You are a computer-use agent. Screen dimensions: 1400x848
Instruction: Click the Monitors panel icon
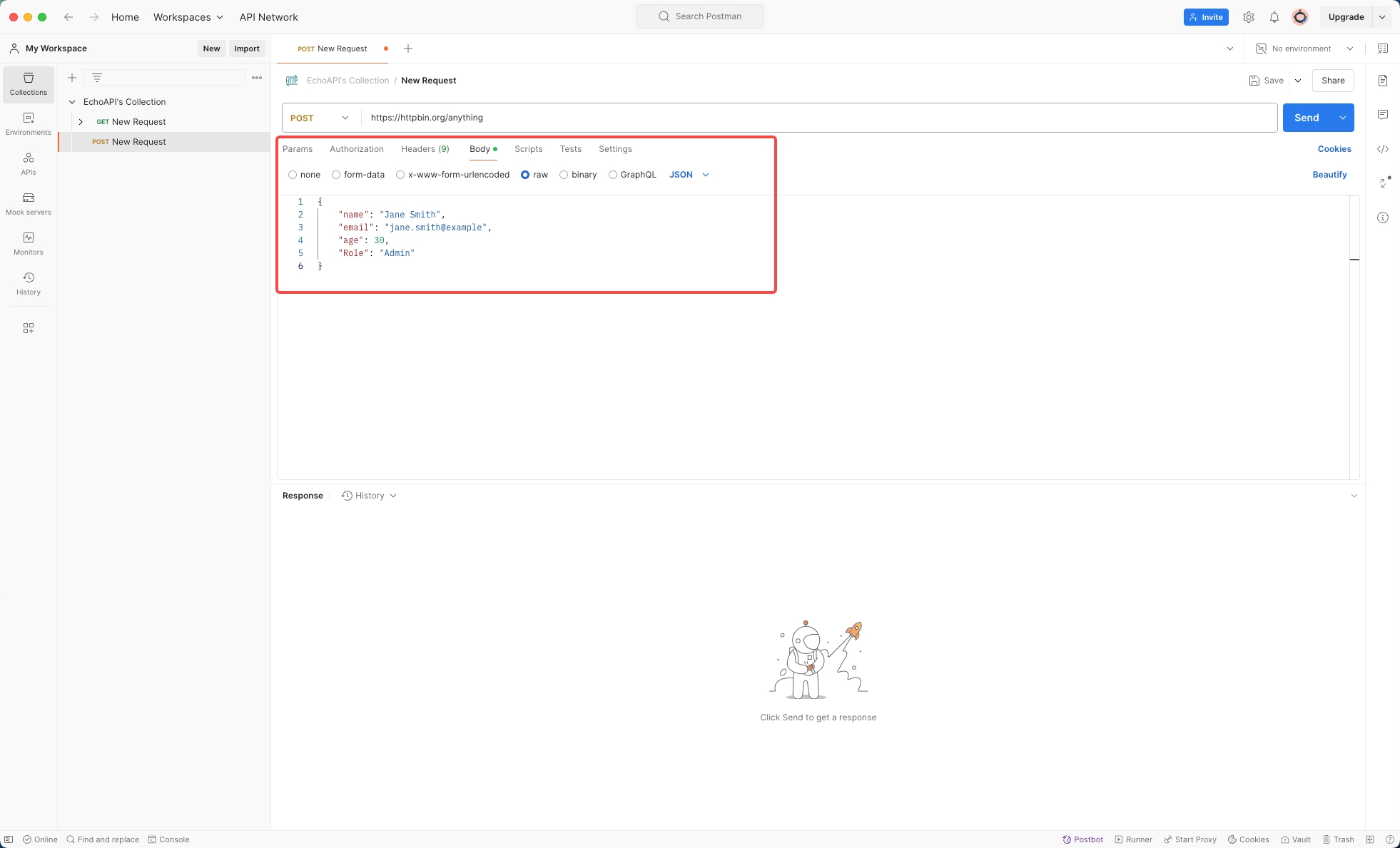[x=28, y=238]
